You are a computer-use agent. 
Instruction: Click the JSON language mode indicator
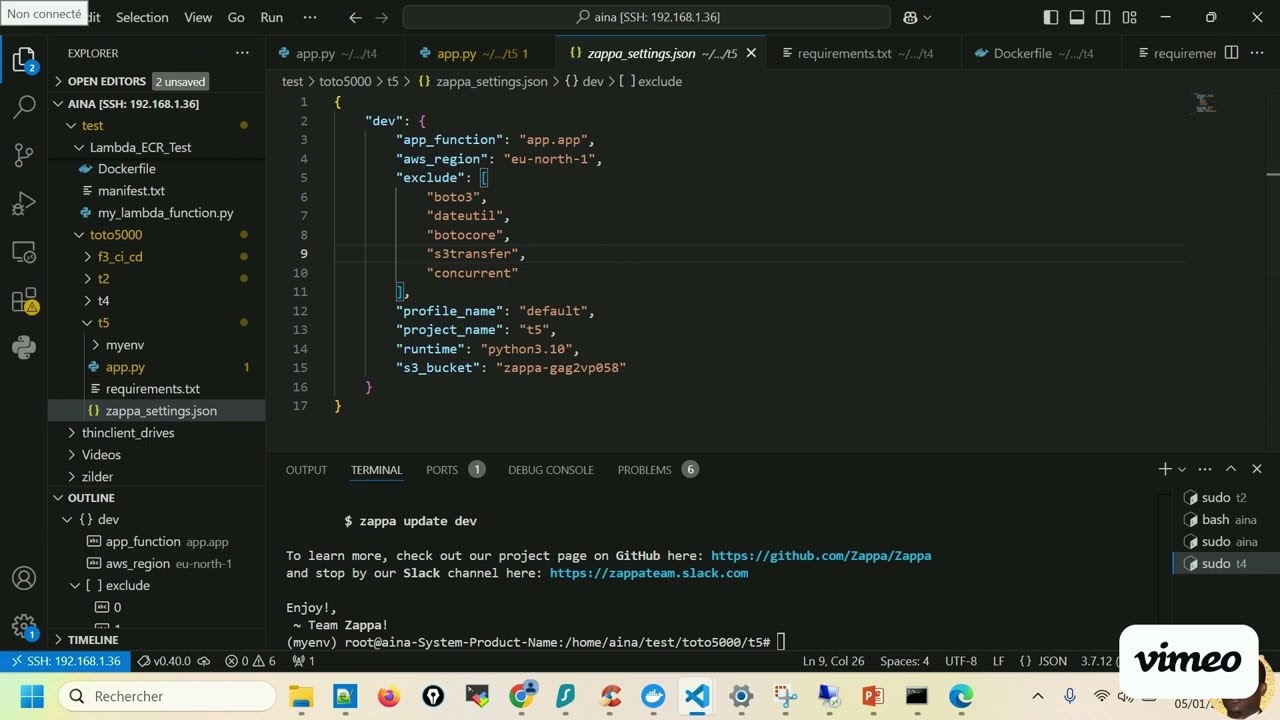[1043, 661]
